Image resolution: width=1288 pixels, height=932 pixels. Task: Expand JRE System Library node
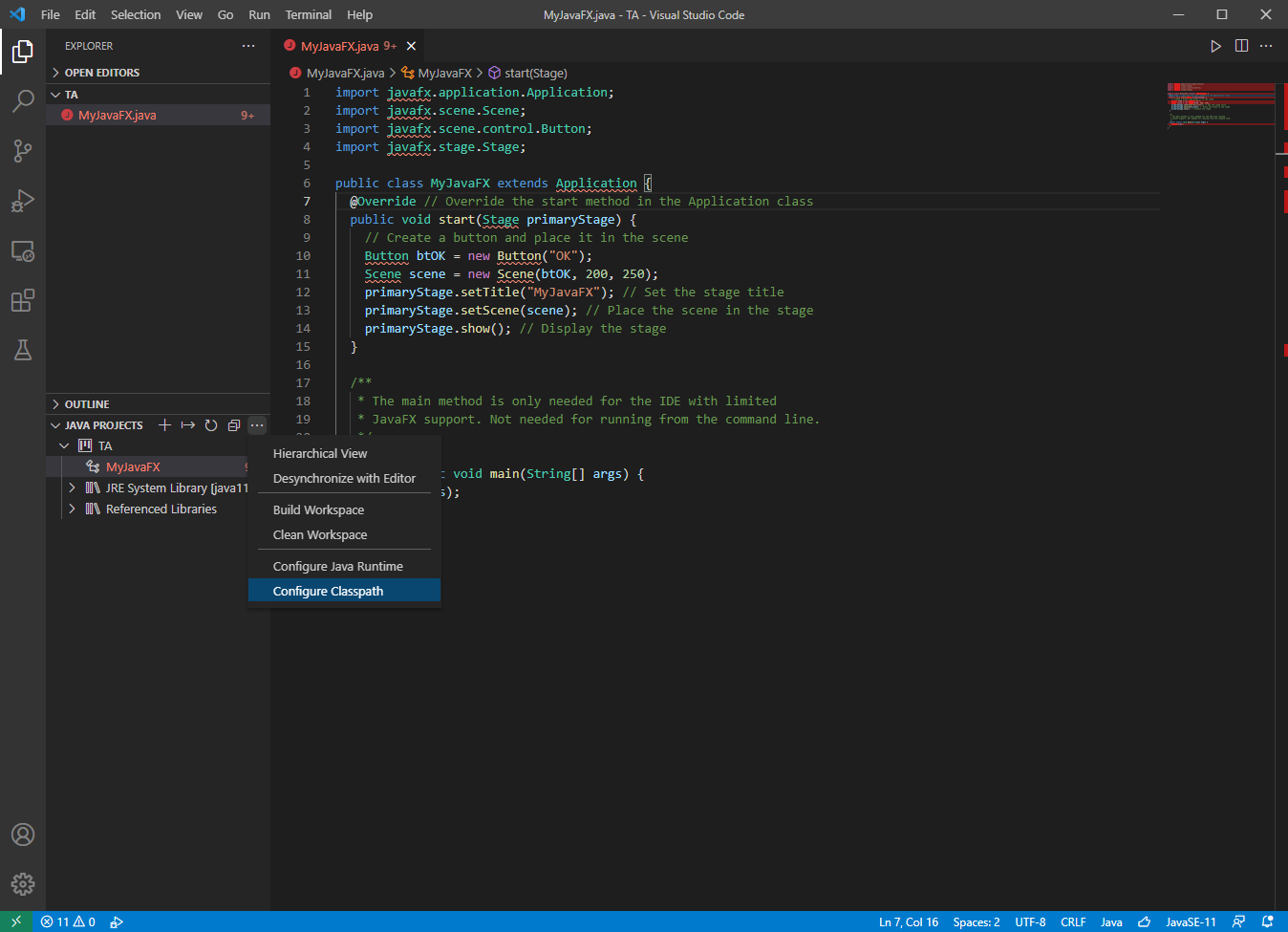click(x=72, y=488)
